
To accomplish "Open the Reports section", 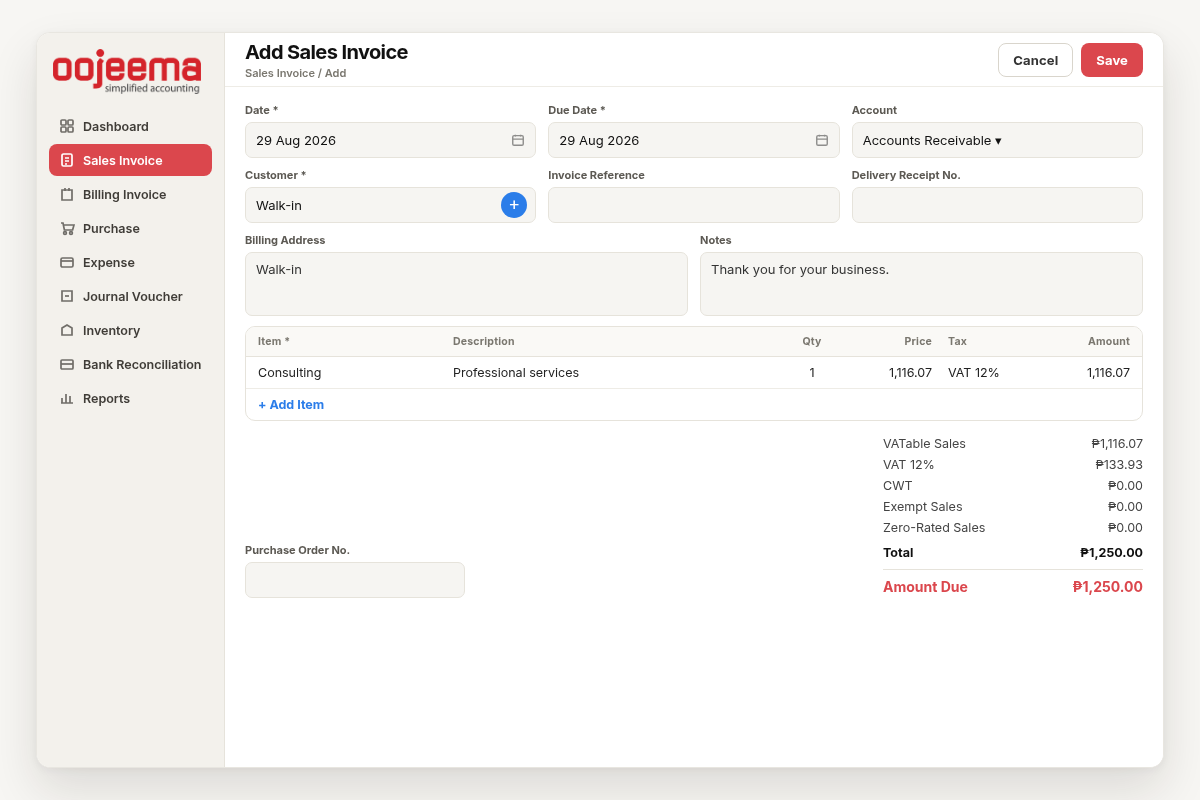I will [130, 398].
